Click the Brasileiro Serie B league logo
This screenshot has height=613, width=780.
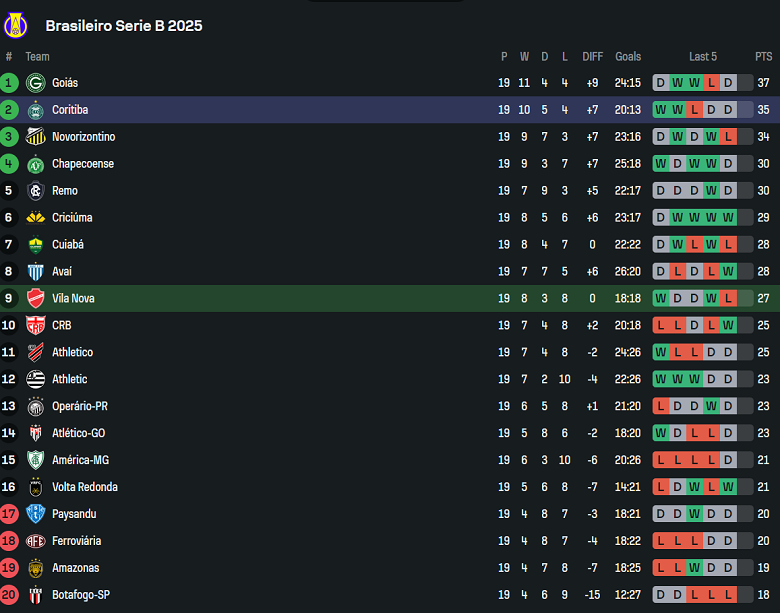(17, 25)
